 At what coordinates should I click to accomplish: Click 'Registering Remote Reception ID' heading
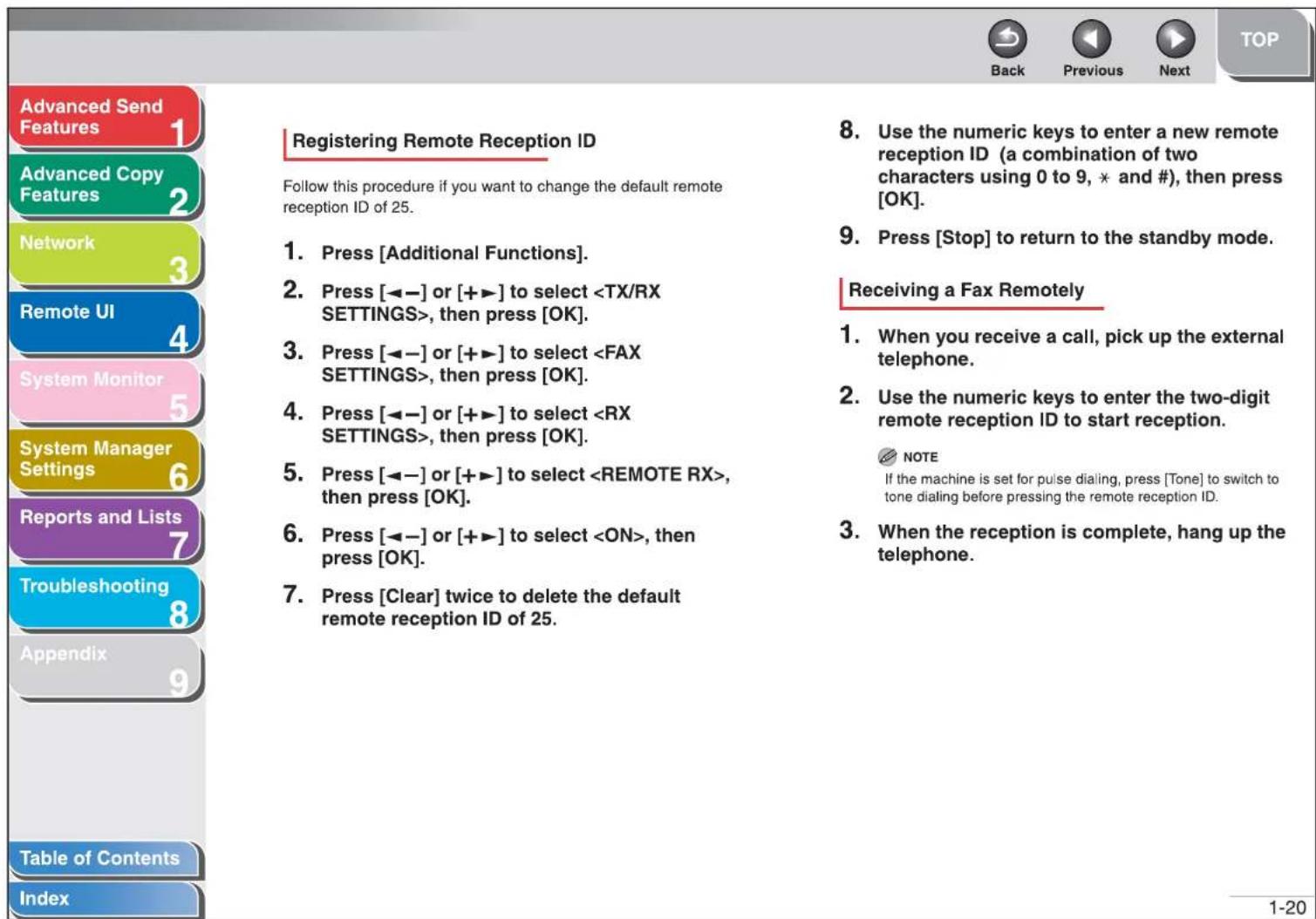[444, 141]
